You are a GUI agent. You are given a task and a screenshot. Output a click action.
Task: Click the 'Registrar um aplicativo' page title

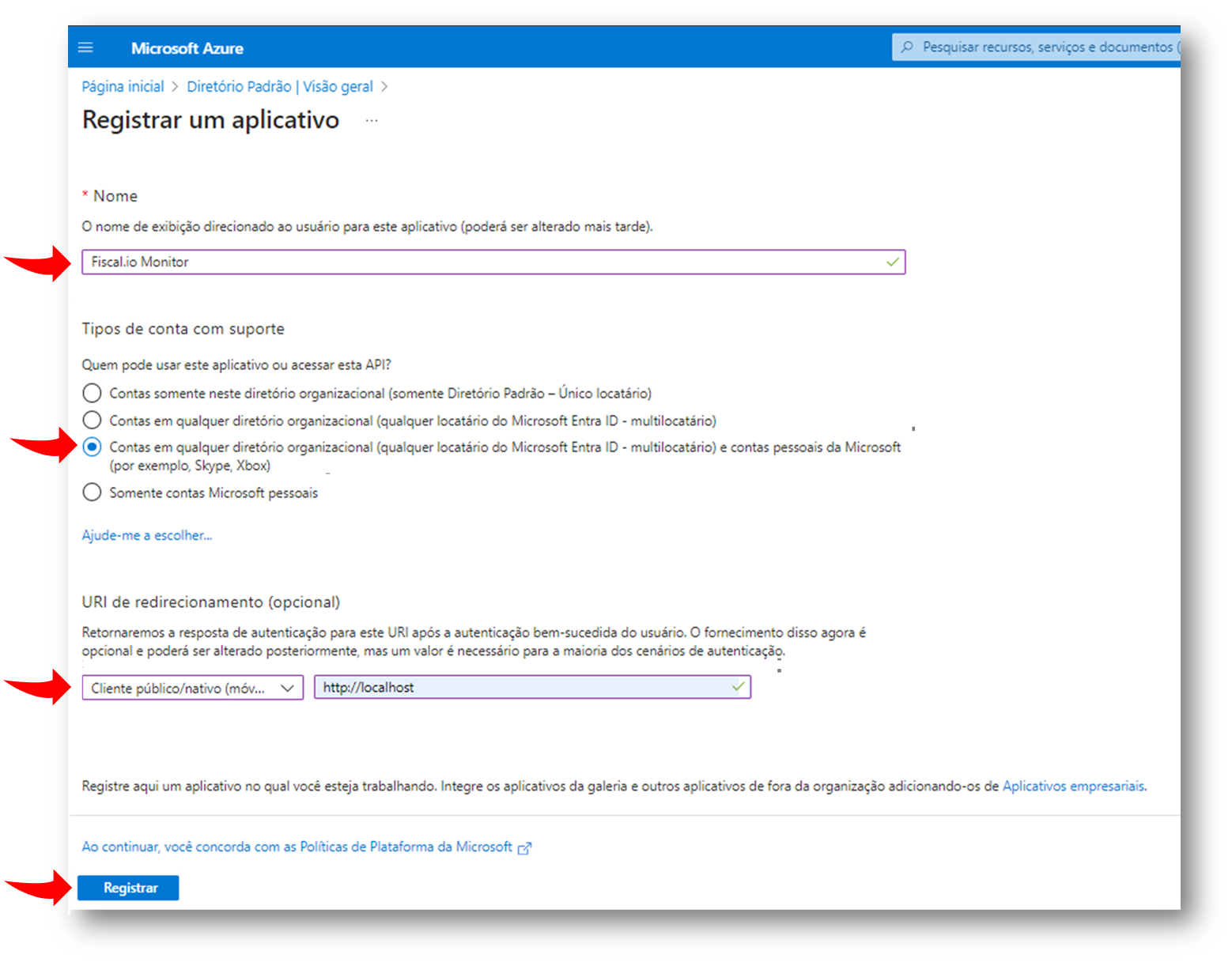pyautogui.click(x=210, y=120)
